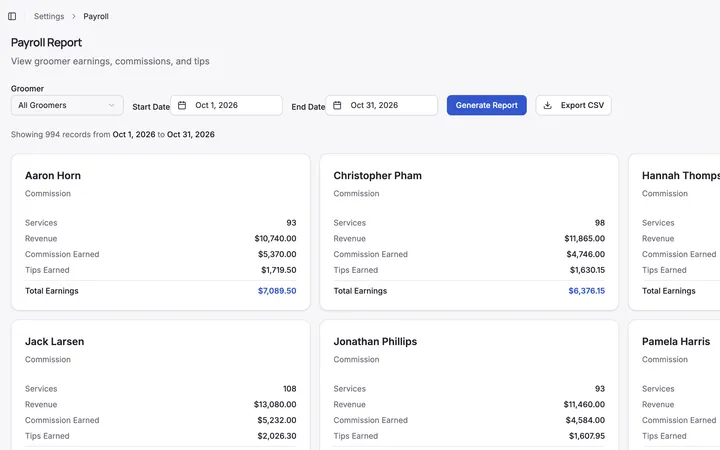Select the Jack Larsen card title
Viewport: 720px width, 450px height.
click(55, 341)
